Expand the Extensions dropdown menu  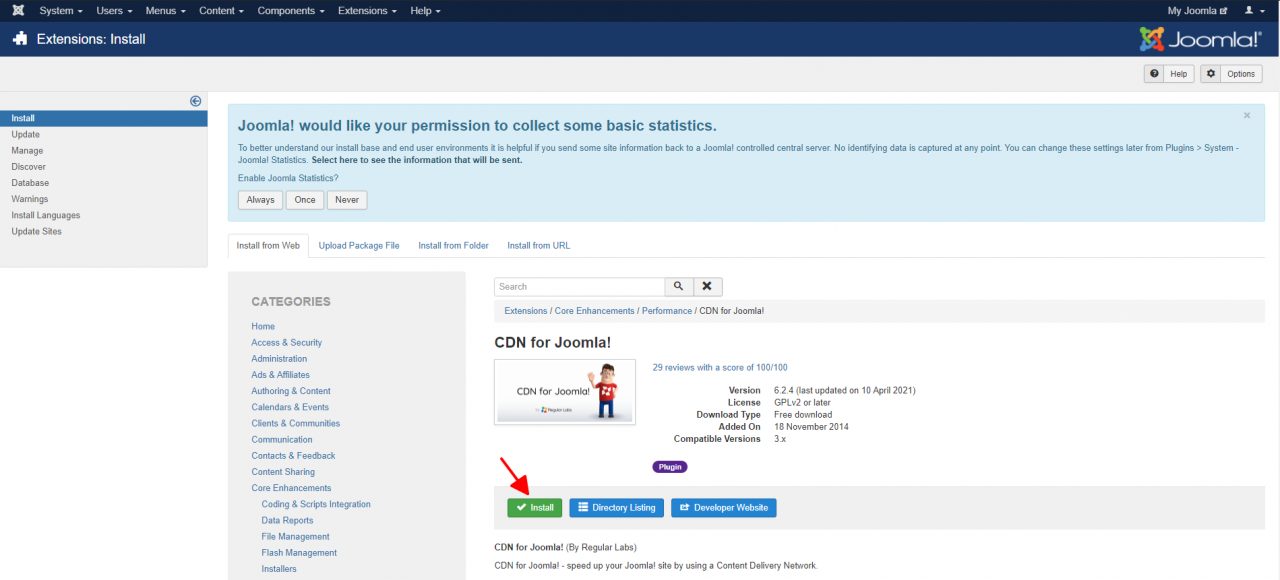(366, 11)
